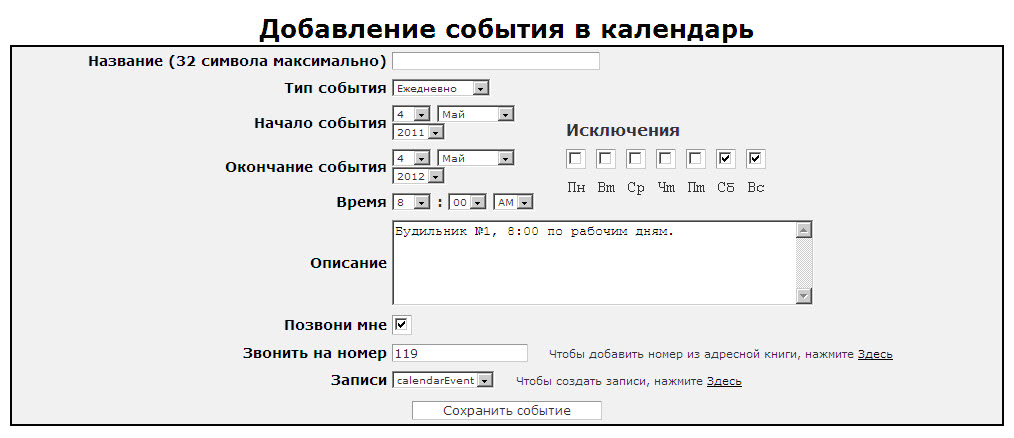The image size is (1014, 438).
Task: Click the 'Добавление события в календарь' title
Action: 506,29
